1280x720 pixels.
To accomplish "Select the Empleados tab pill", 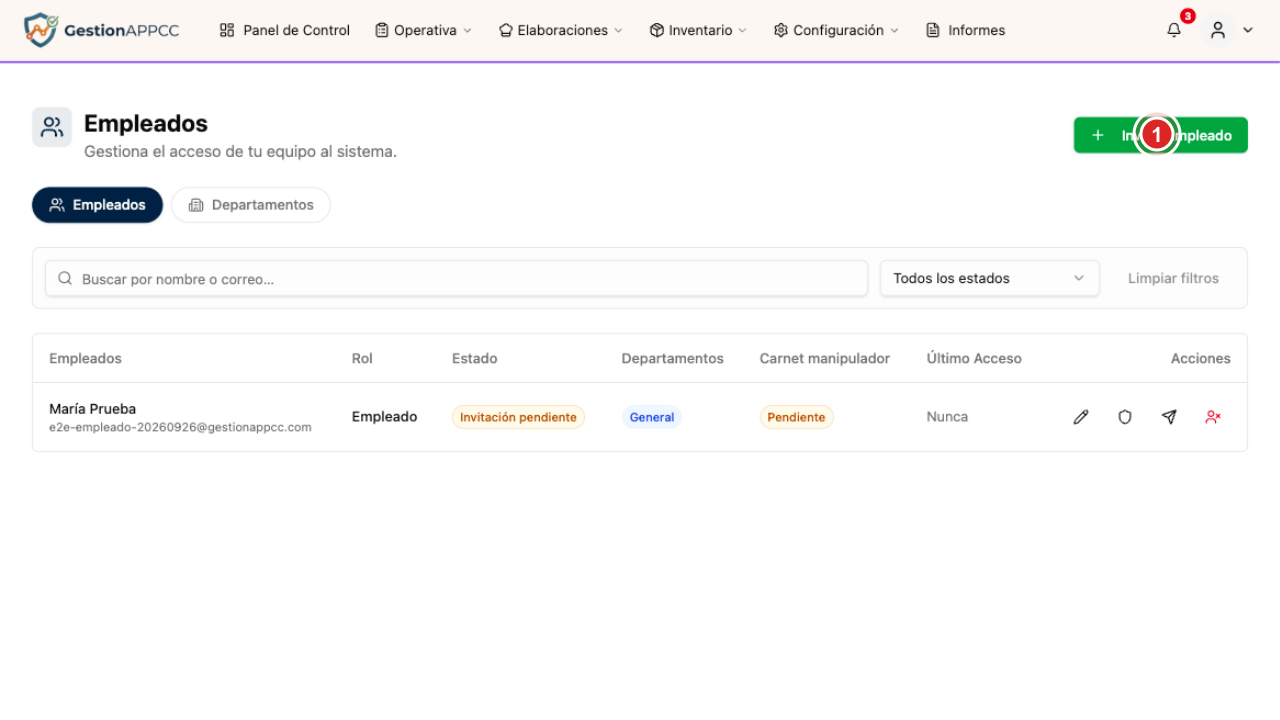I will click(x=98, y=205).
